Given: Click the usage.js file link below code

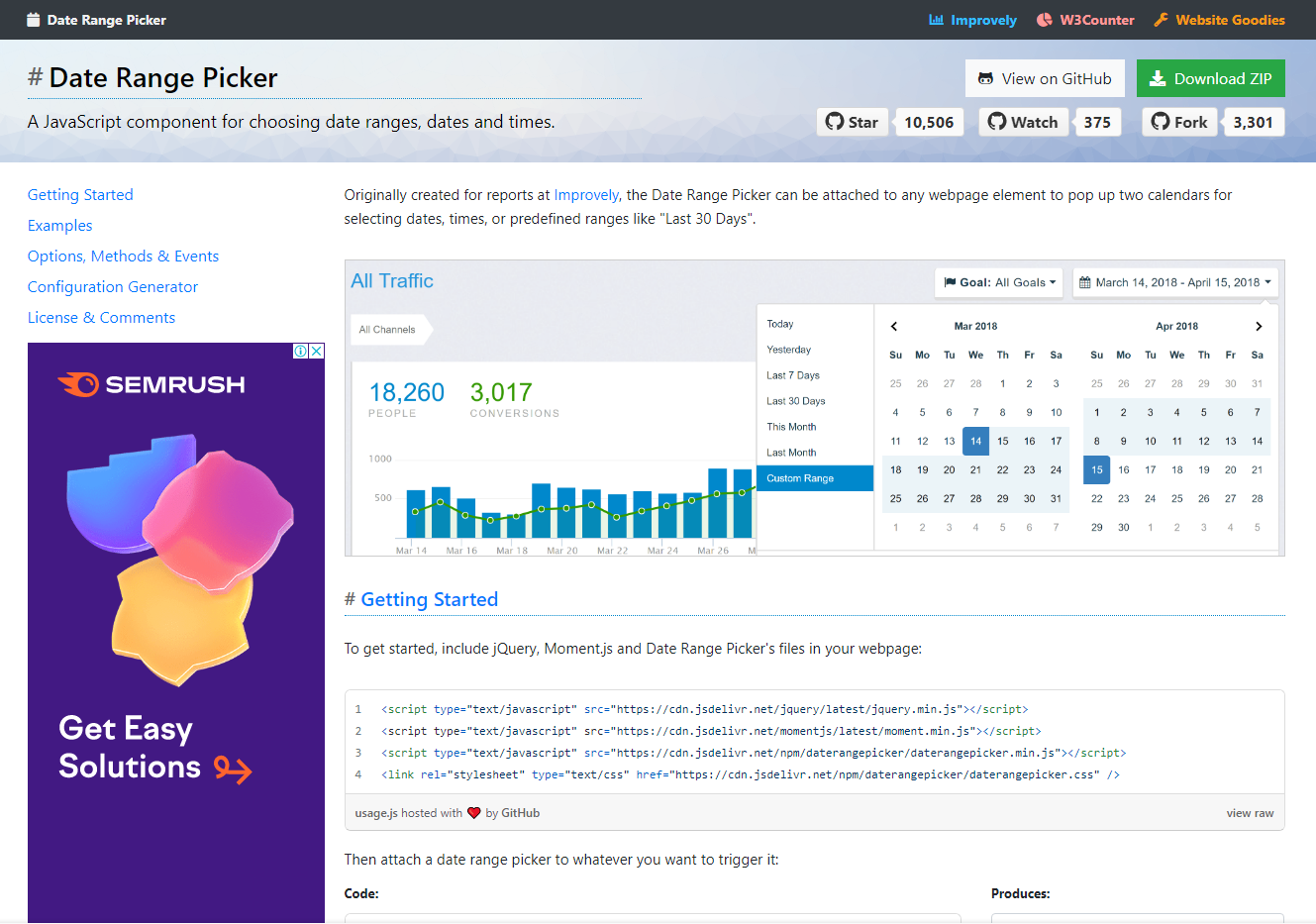Looking at the screenshot, I should click(x=376, y=813).
